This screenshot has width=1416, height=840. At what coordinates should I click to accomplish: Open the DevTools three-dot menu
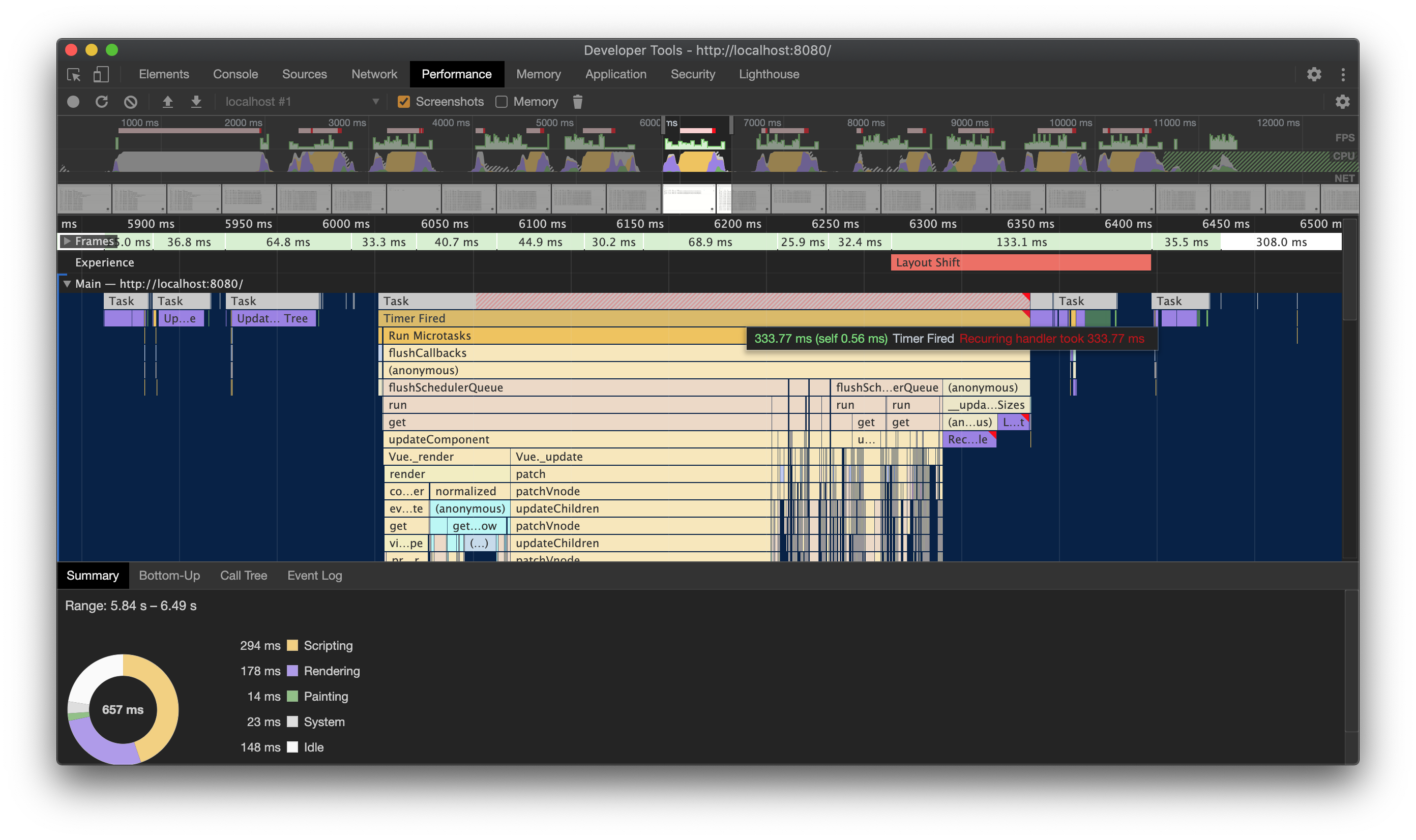pyautogui.click(x=1342, y=74)
